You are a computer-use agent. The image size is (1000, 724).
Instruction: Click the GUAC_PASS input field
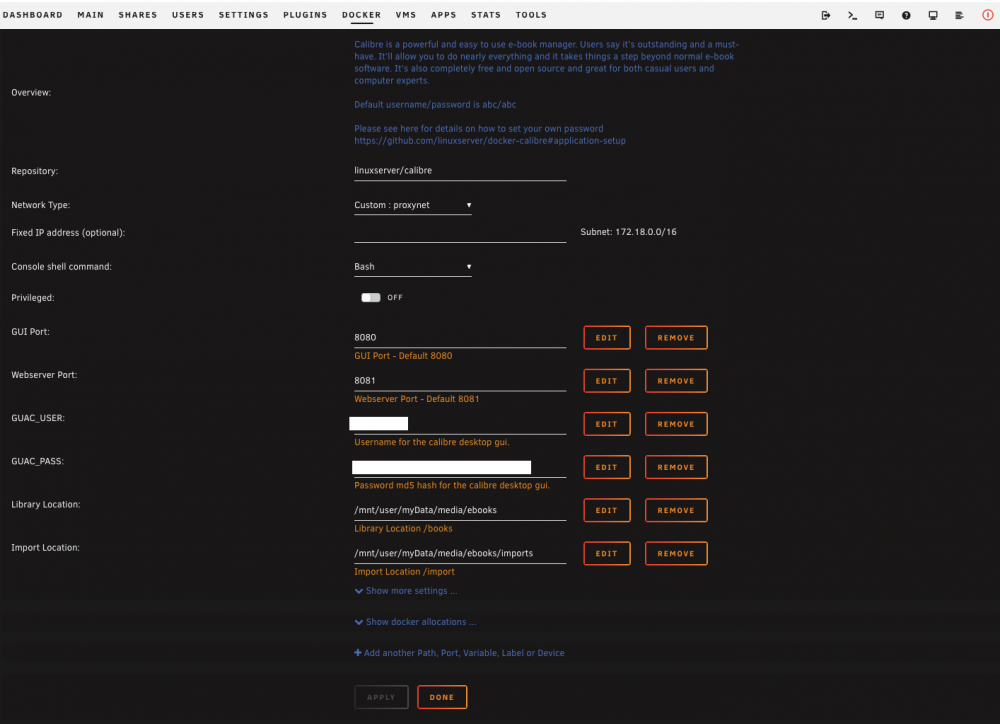tap(460, 468)
